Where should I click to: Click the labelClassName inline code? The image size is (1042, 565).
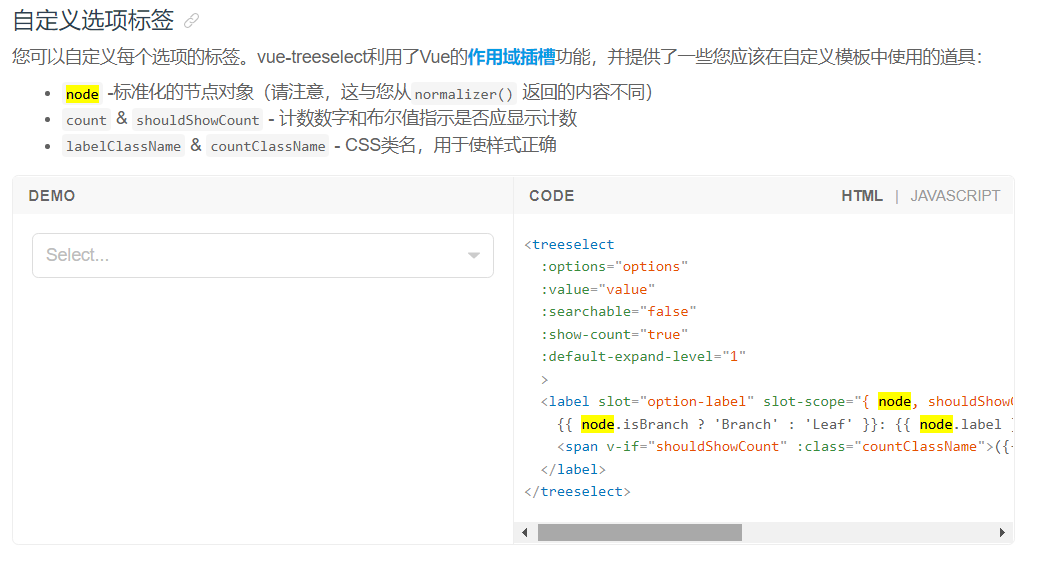123,146
